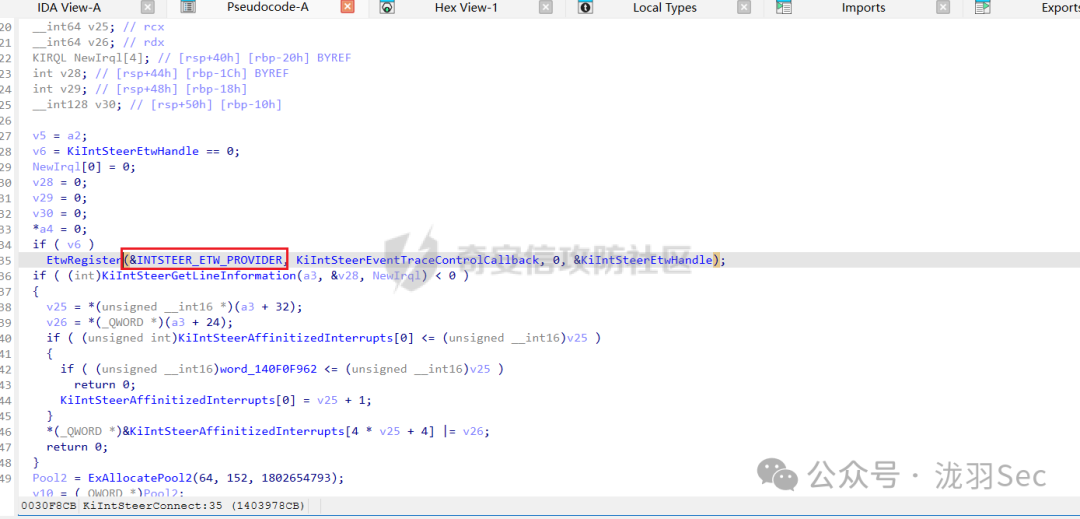
Task: Open the Hex View-1 tab
Action: point(466,8)
